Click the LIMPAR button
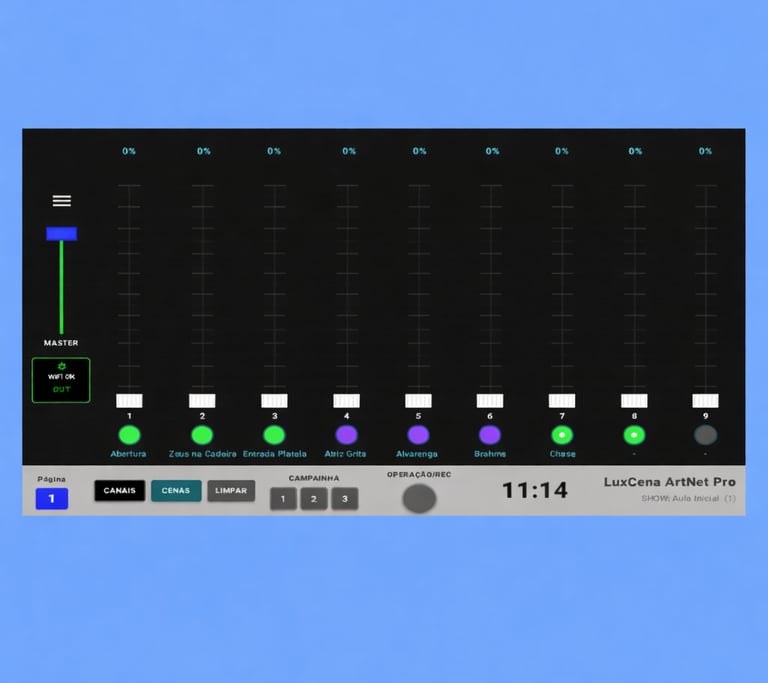Screen dimensions: 768x683 231,490
